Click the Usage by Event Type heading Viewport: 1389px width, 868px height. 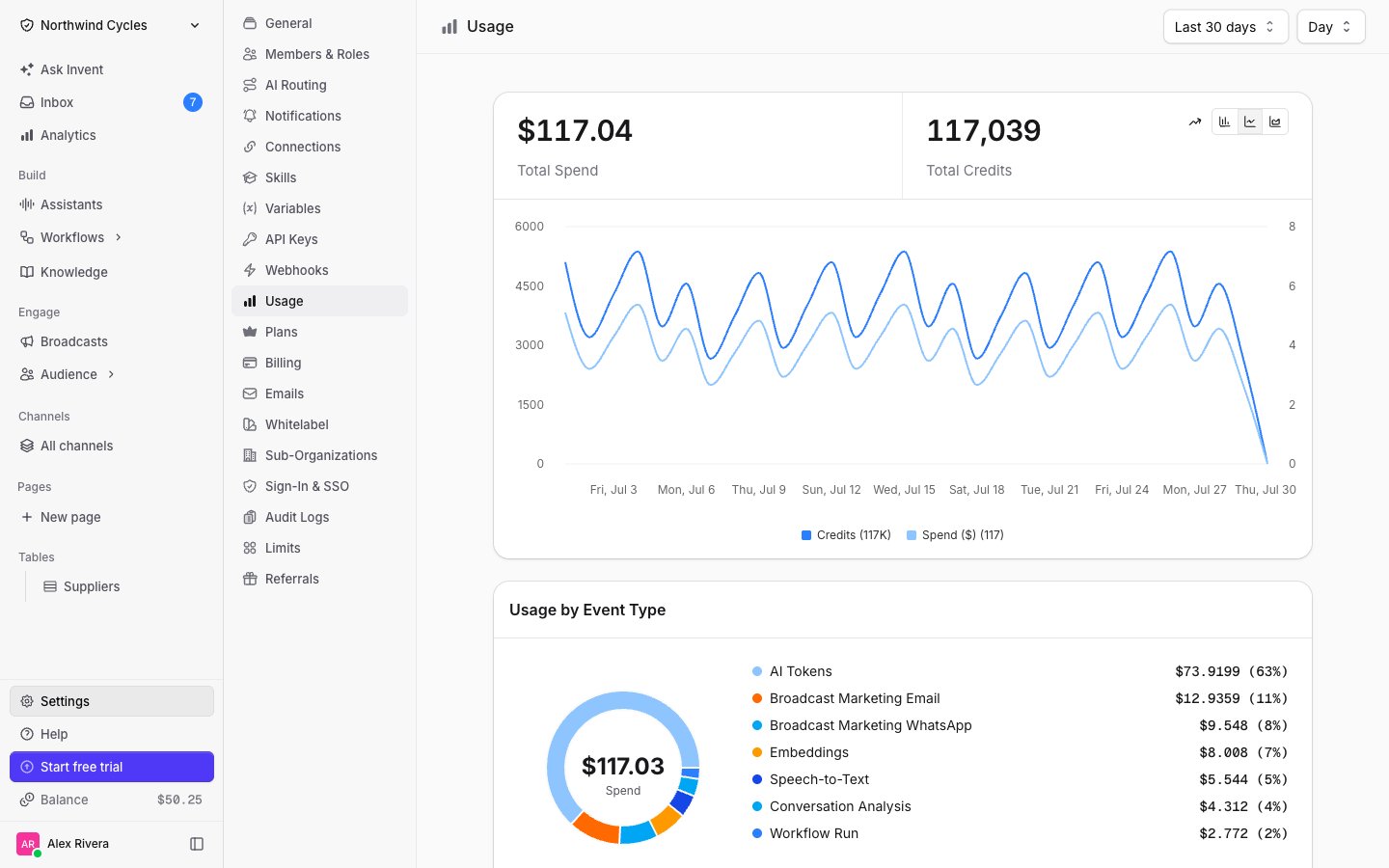[587, 610]
